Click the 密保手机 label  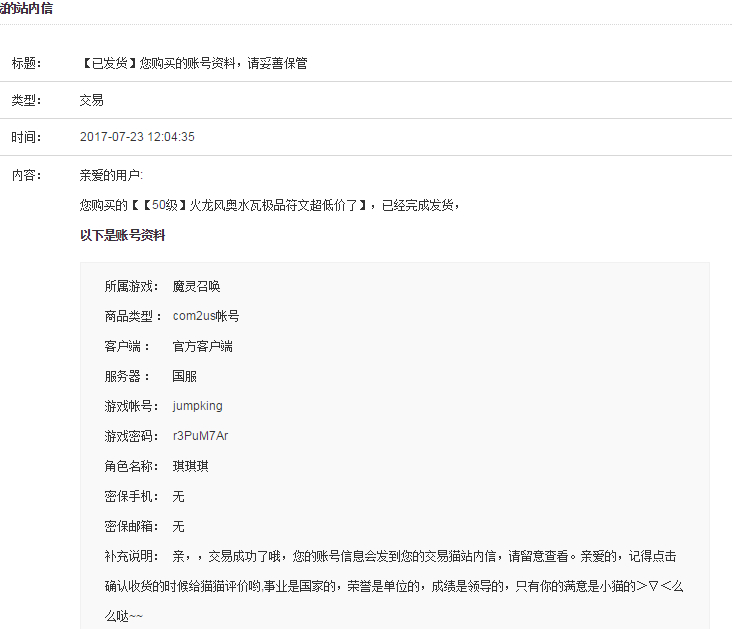[132, 496]
